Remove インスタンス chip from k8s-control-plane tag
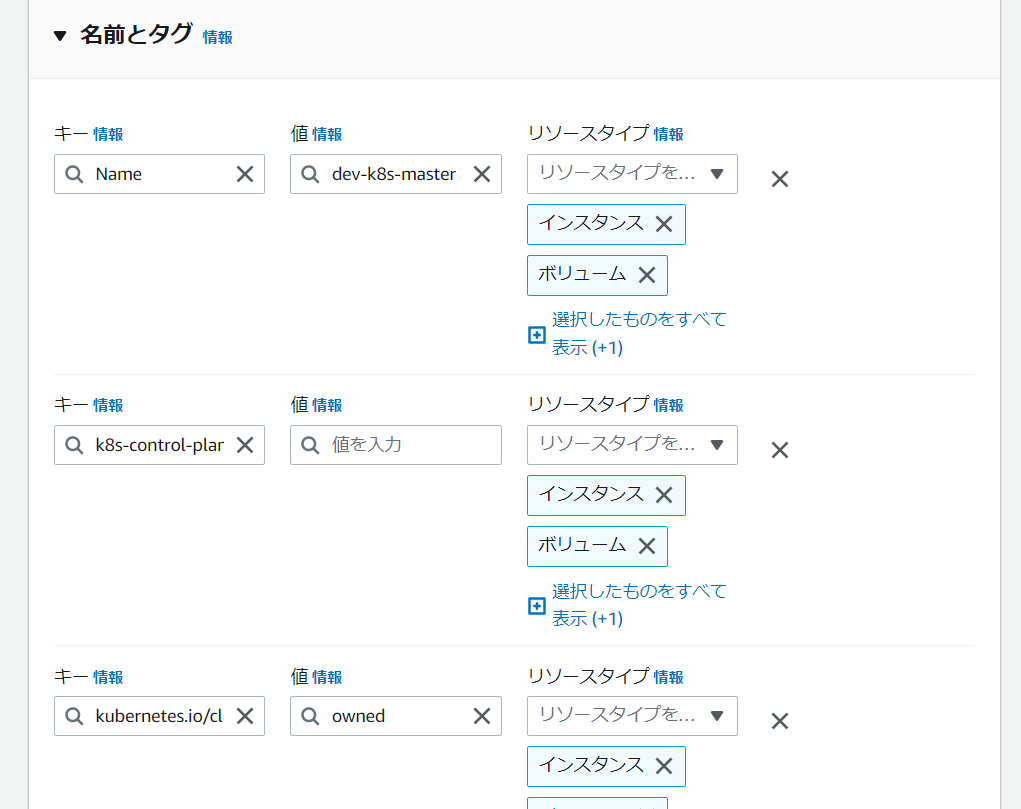 (x=664, y=495)
